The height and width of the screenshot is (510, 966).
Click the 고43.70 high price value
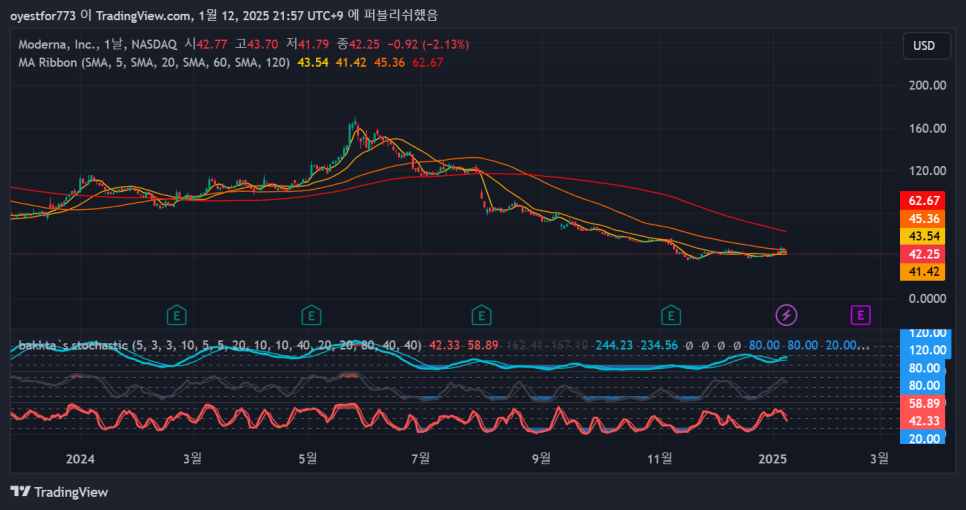(x=256, y=44)
